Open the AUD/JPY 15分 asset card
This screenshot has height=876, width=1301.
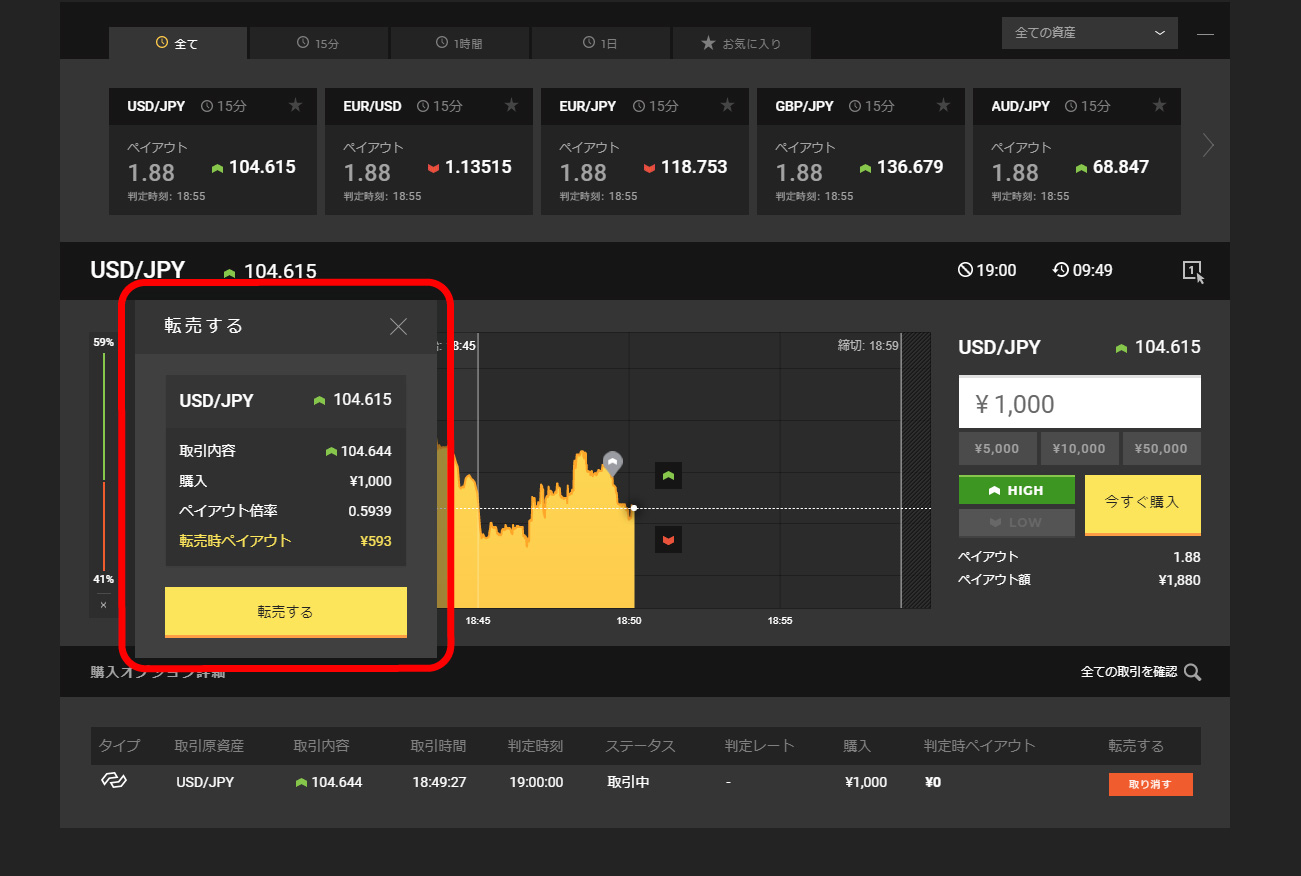(x=1077, y=151)
